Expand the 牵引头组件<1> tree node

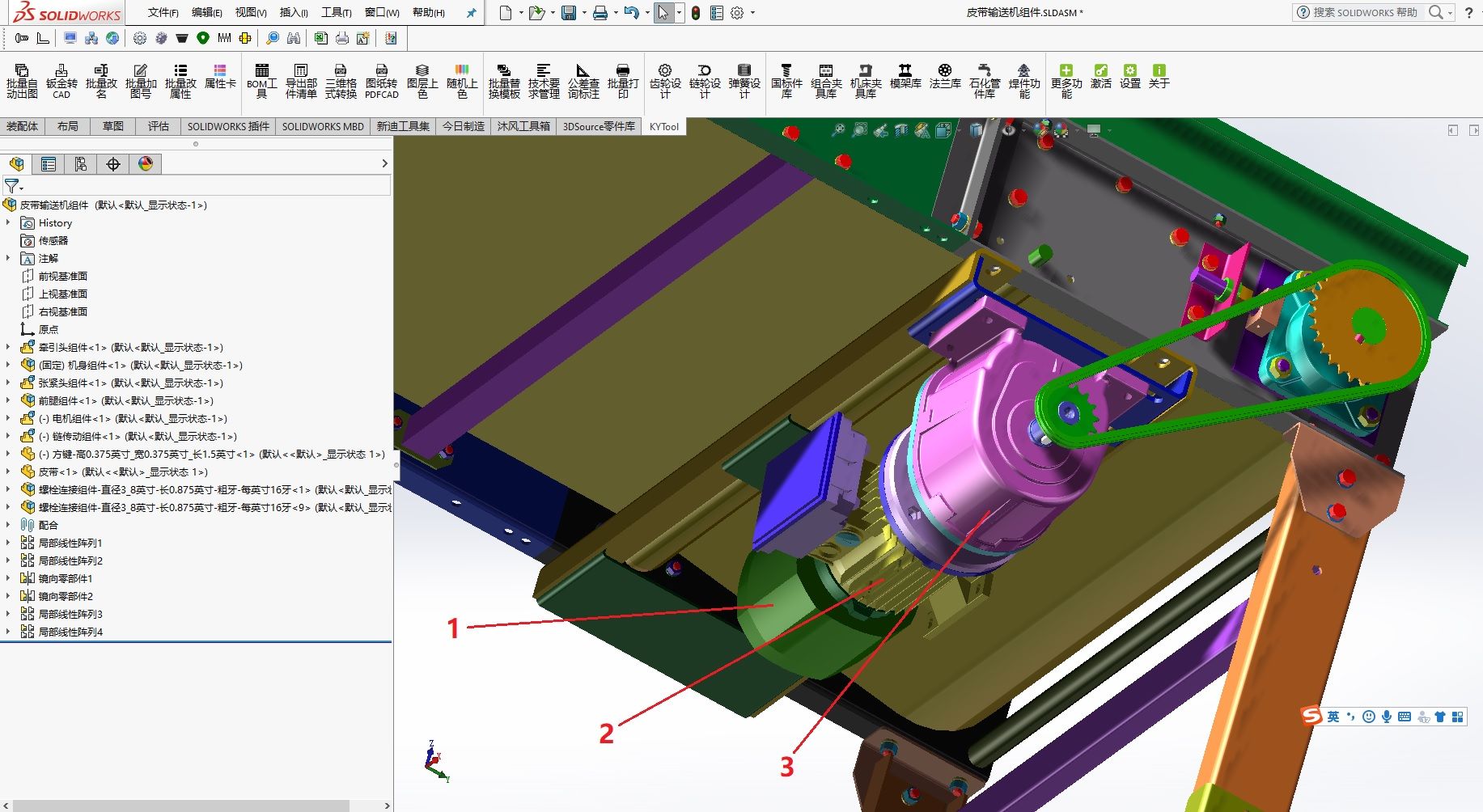click(8, 347)
